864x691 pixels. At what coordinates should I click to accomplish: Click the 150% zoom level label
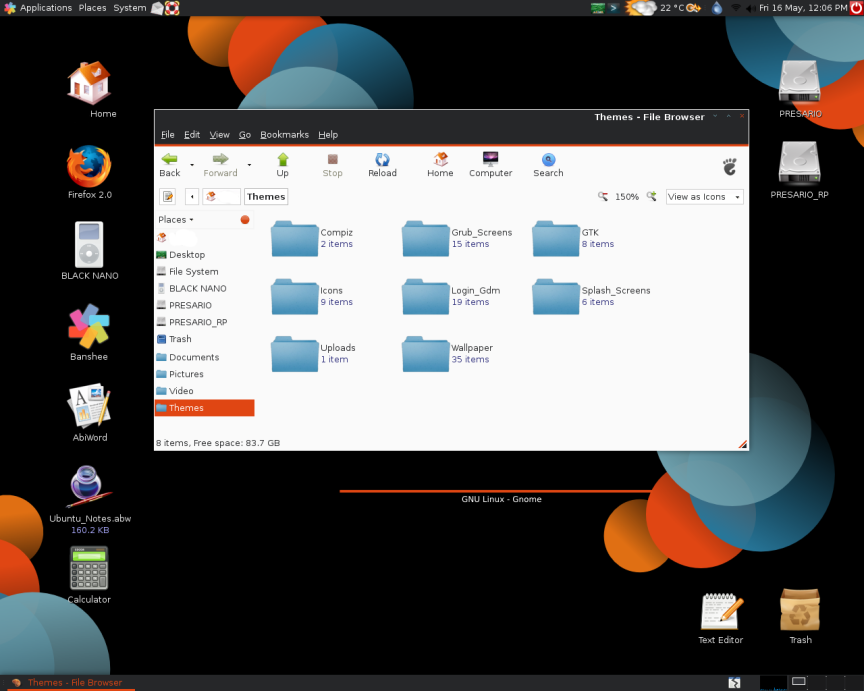click(627, 197)
